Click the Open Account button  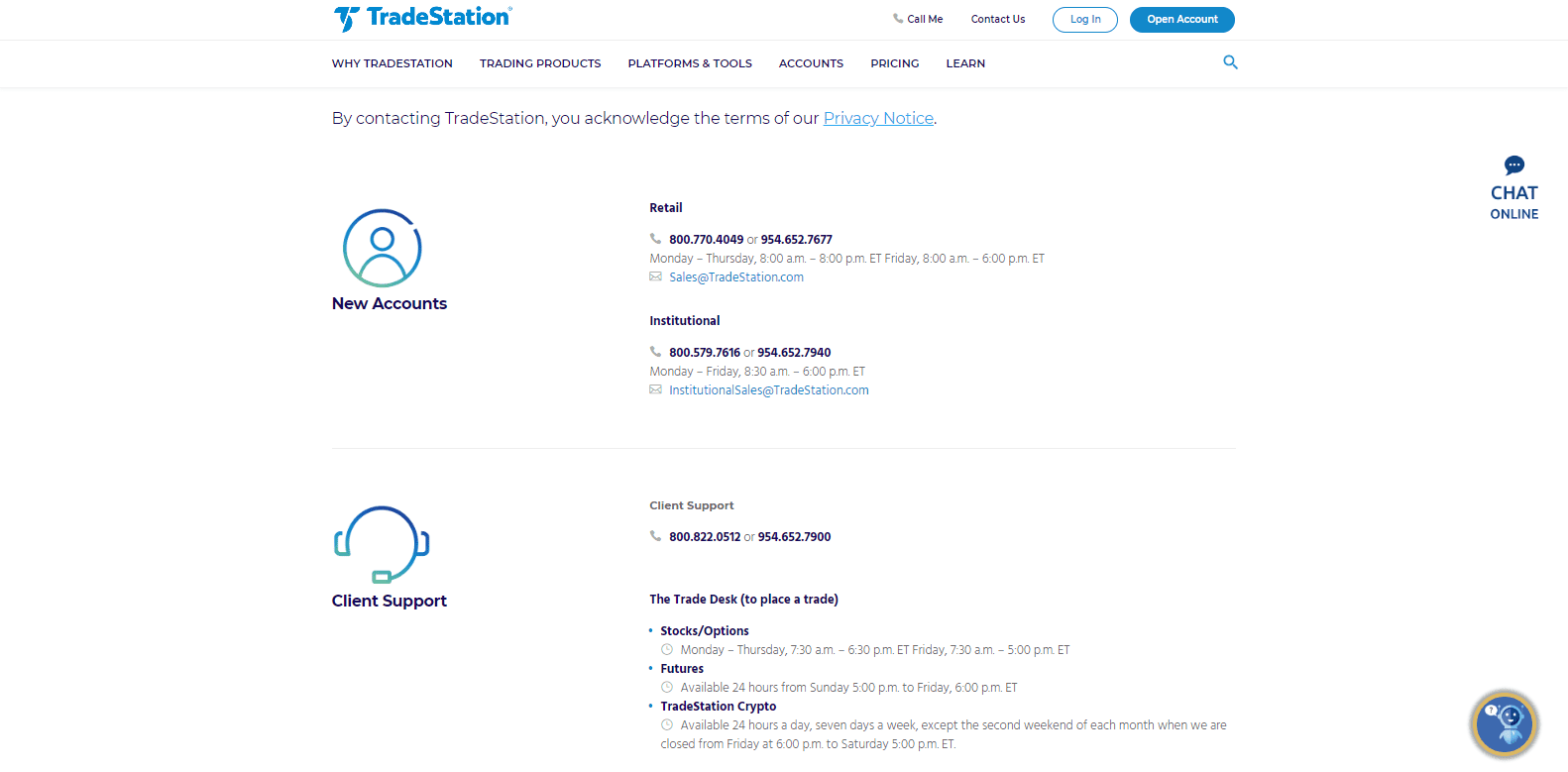[x=1181, y=20]
